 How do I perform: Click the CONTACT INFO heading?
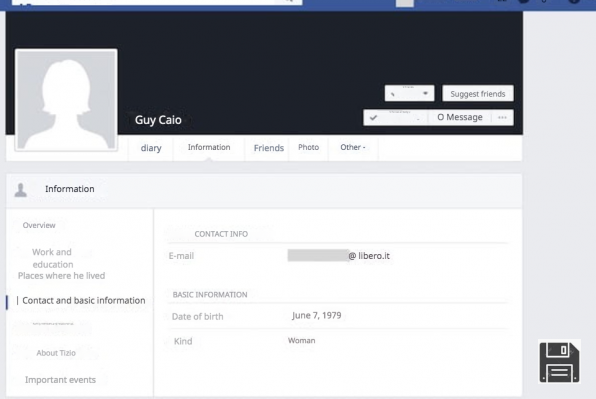(221, 234)
